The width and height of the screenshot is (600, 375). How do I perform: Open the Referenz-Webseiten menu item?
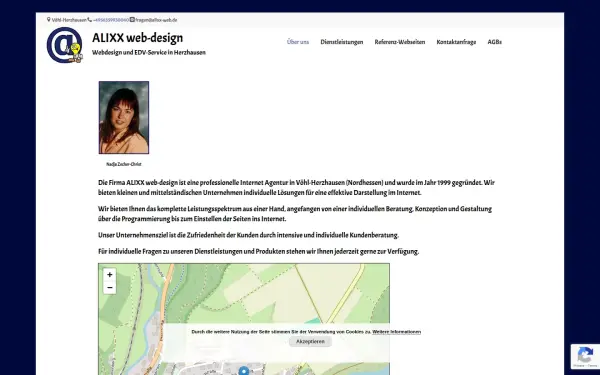coord(399,42)
